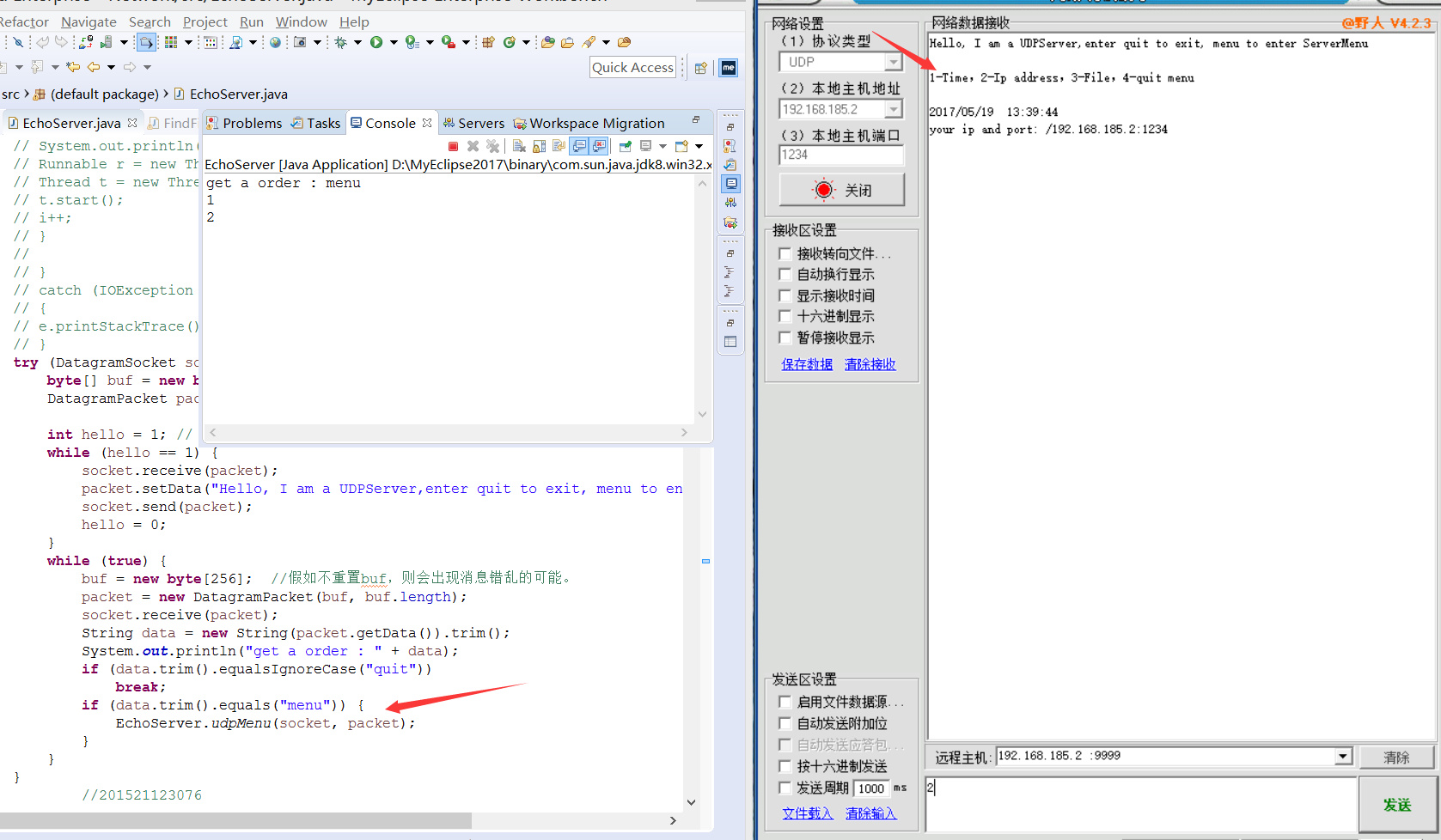Enable 自动换行显示 checkbox

click(785, 274)
